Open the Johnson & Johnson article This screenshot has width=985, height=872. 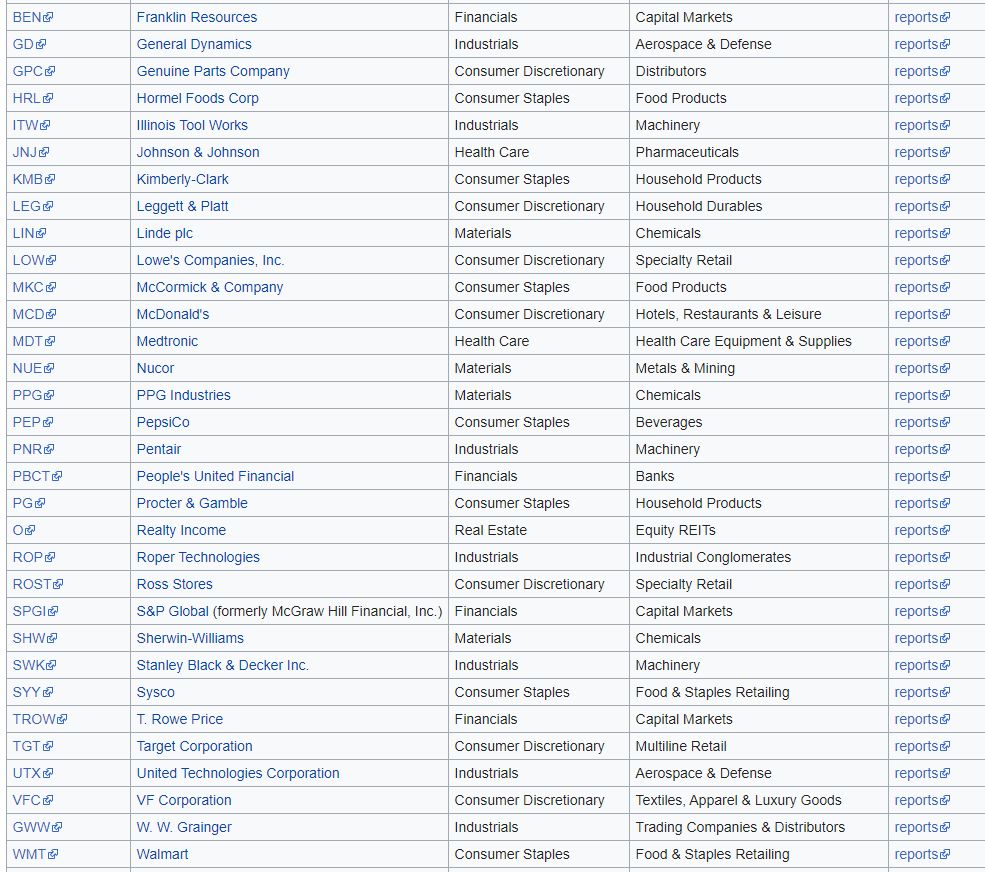[x=198, y=152]
